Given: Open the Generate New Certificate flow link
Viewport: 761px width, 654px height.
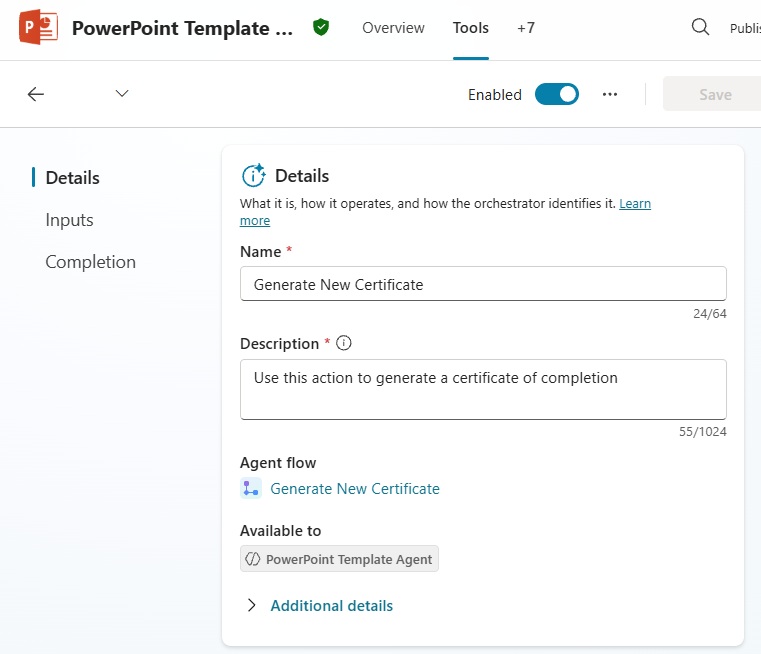Looking at the screenshot, I should [x=354, y=488].
